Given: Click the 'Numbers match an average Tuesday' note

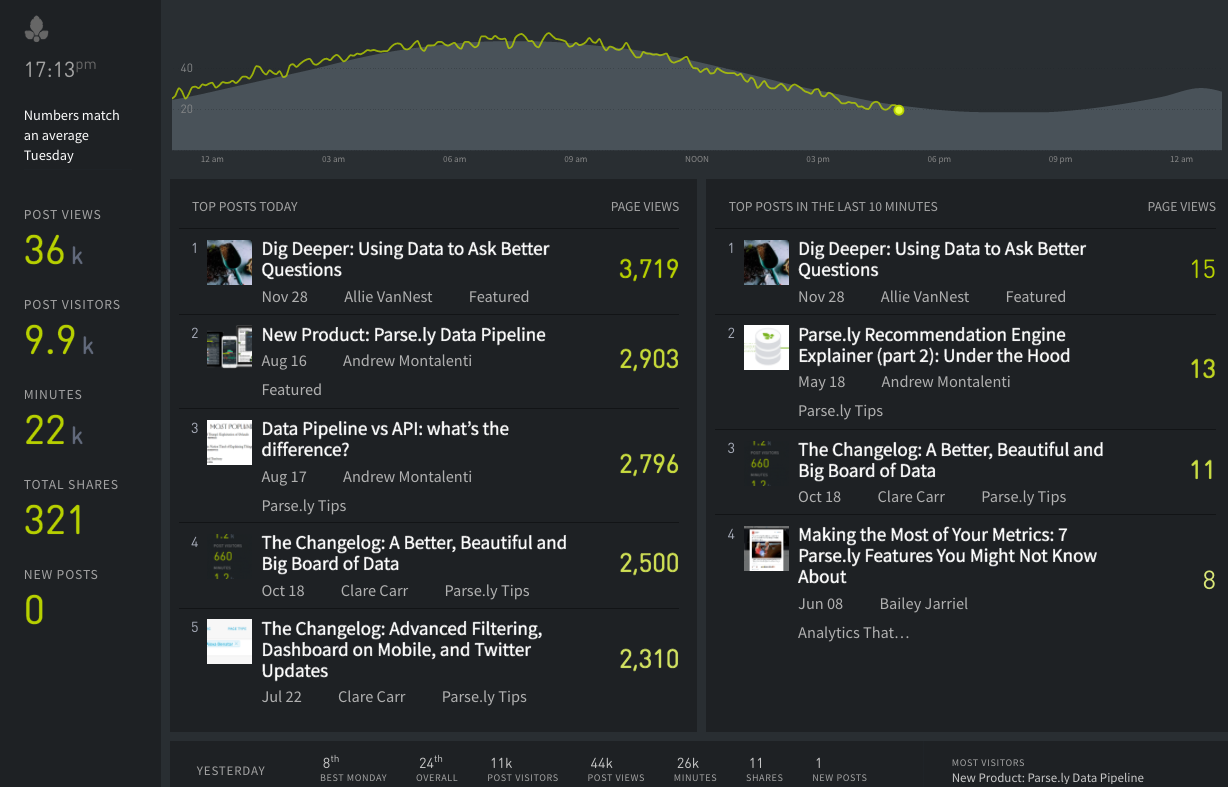Looking at the screenshot, I should 72,135.
